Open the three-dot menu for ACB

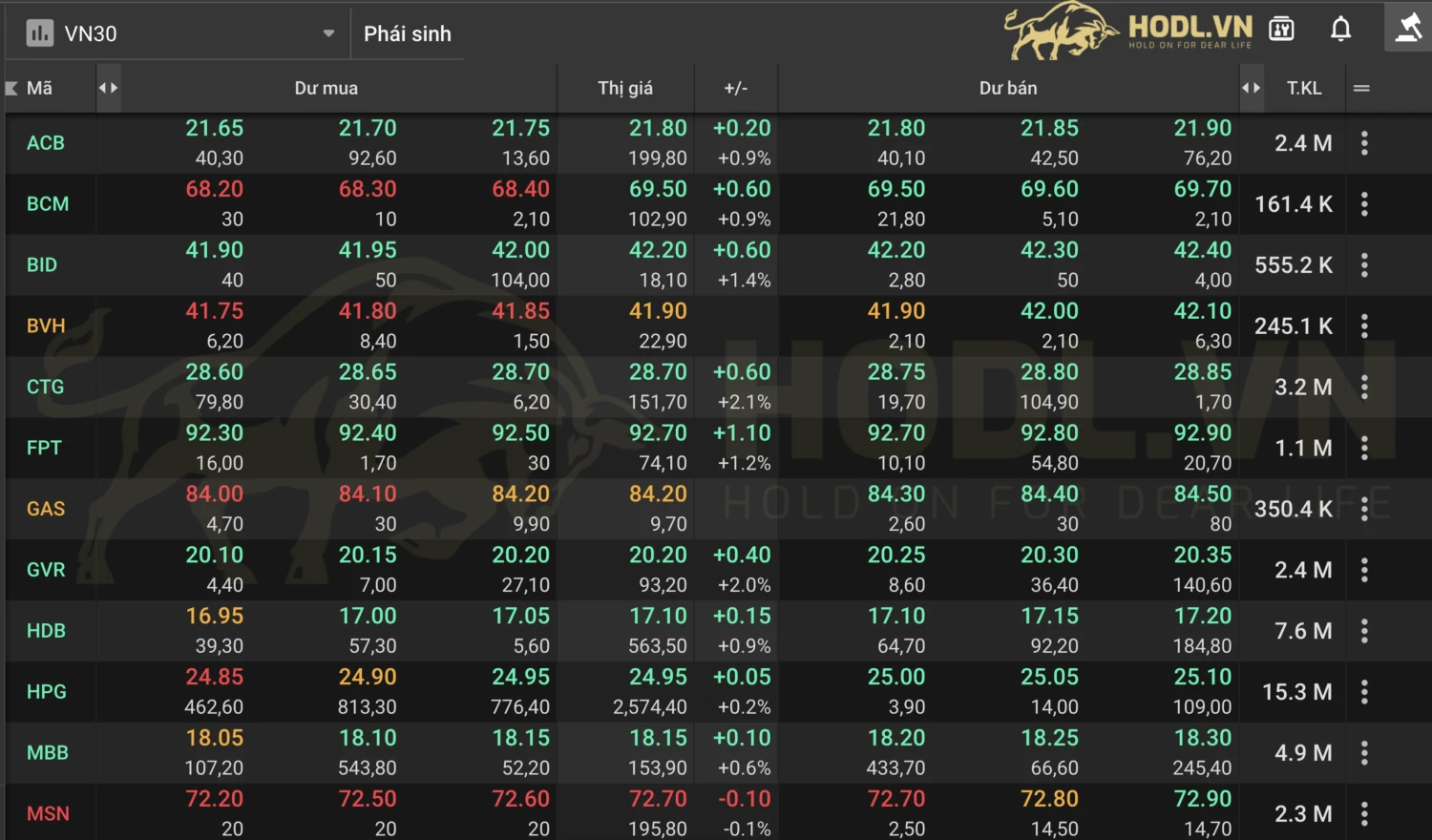(x=1364, y=143)
